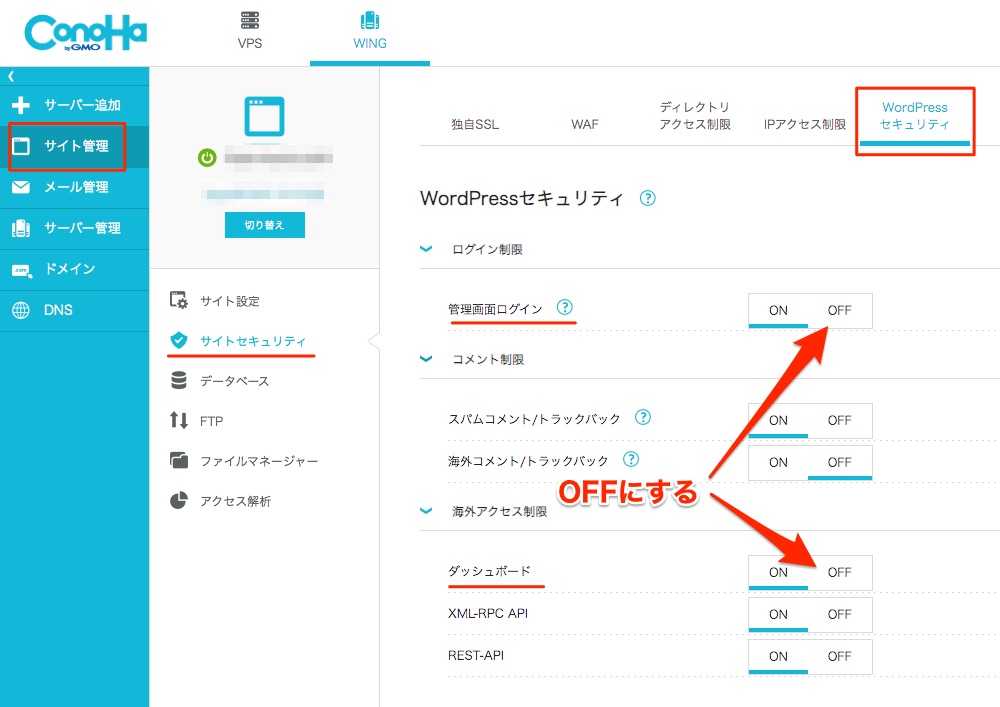Click the サーバー管理 icon
The width and height of the screenshot is (1000, 707).
tap(20, 228)
